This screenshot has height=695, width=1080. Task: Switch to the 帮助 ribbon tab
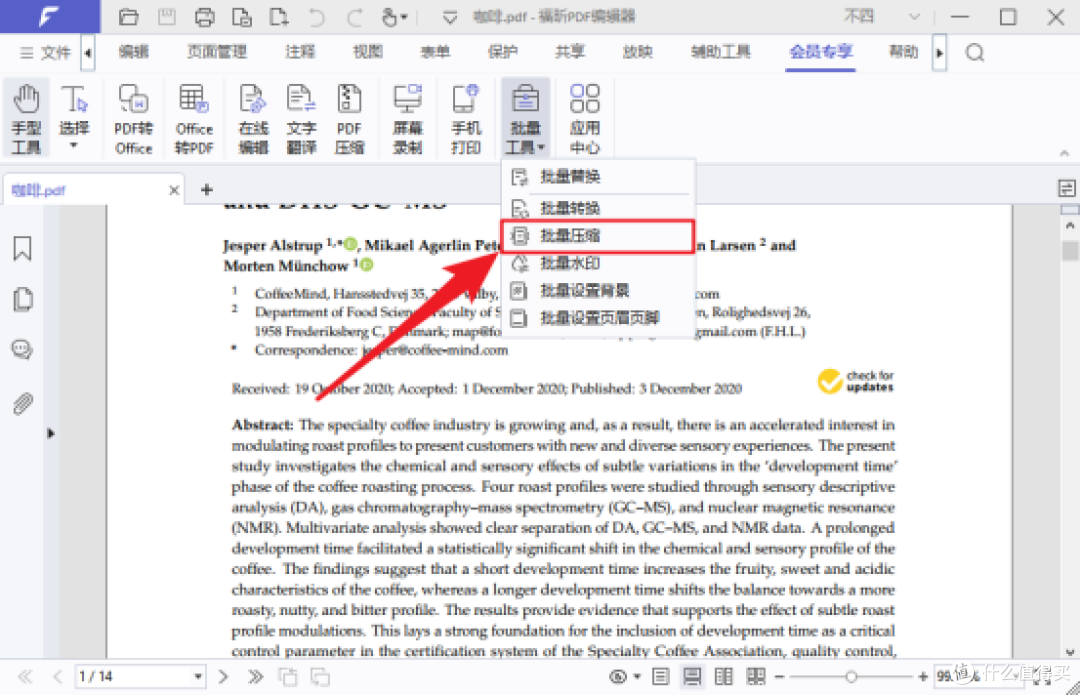click(903, 52)
